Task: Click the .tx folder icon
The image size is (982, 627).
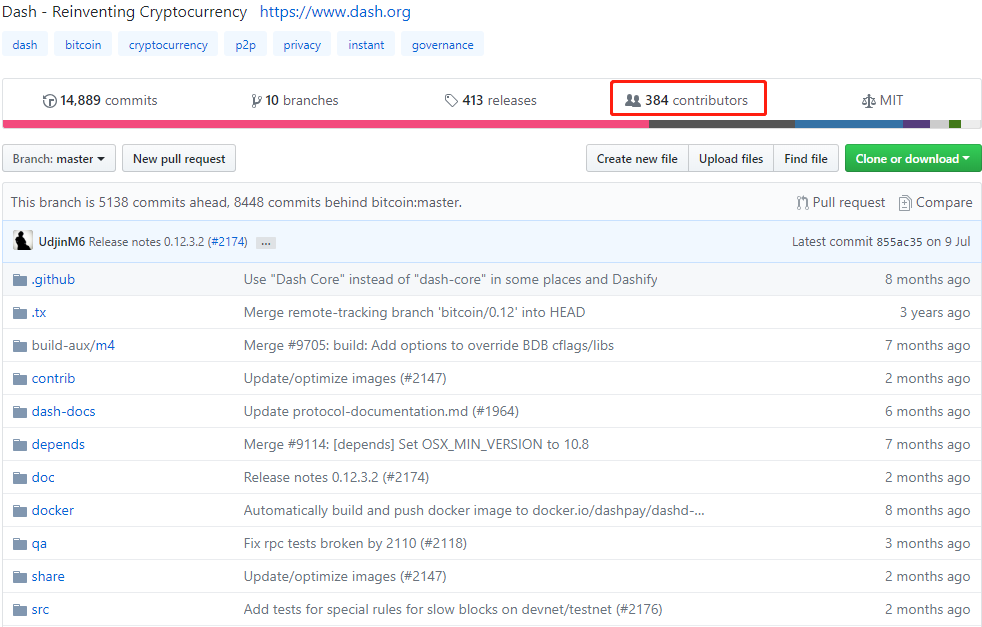Action: click(x=20, y=313)
